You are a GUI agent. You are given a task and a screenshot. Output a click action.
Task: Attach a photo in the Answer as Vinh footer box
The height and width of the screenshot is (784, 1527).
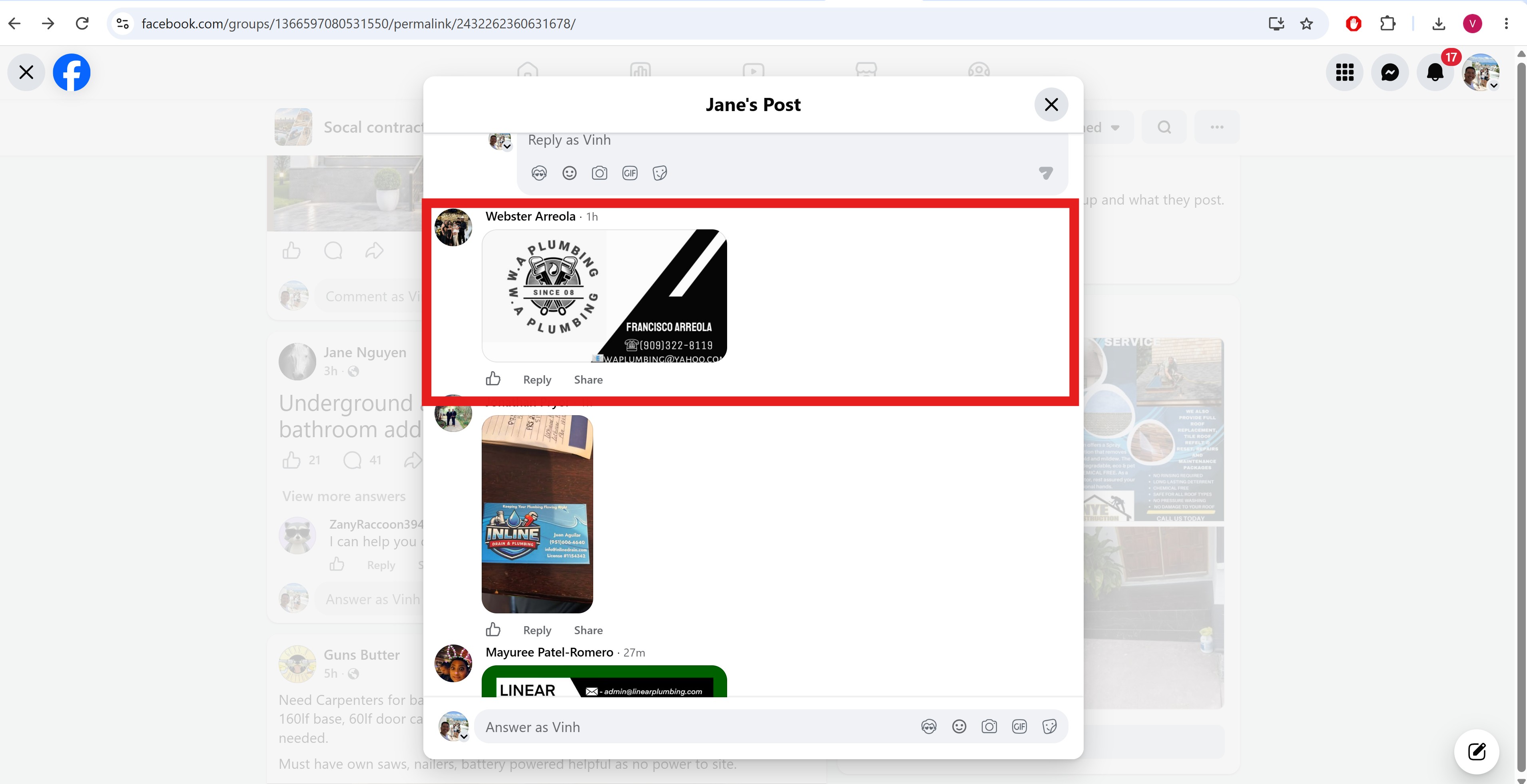click(x=989, y=727)
